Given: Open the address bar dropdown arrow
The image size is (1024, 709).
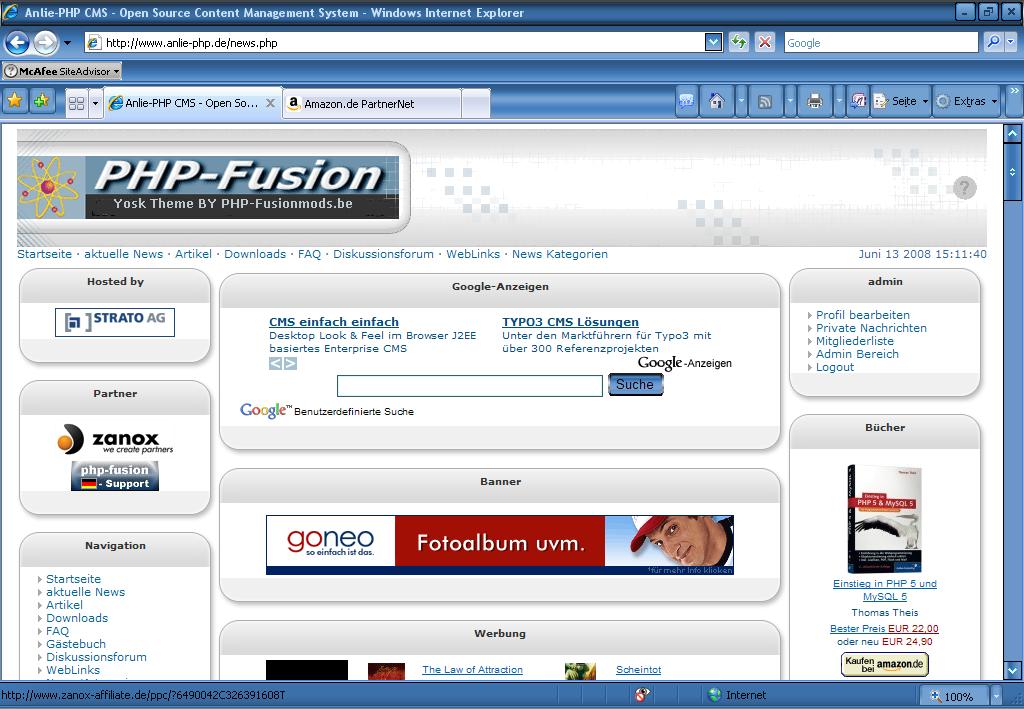Looking at the screenshot, I should point(713,42).
